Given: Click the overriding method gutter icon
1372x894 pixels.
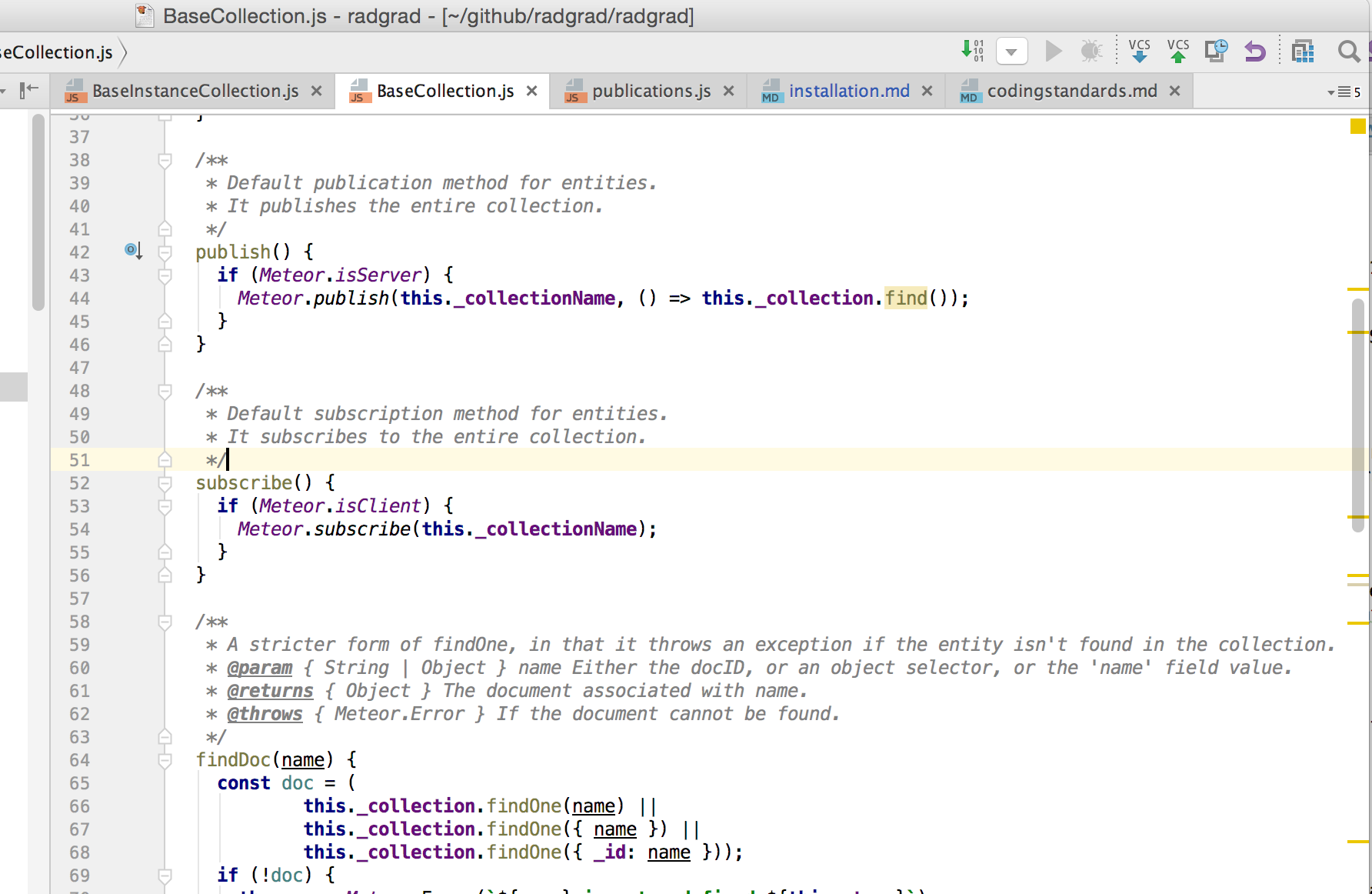Looking at the screenshot, I should point(133,251).
